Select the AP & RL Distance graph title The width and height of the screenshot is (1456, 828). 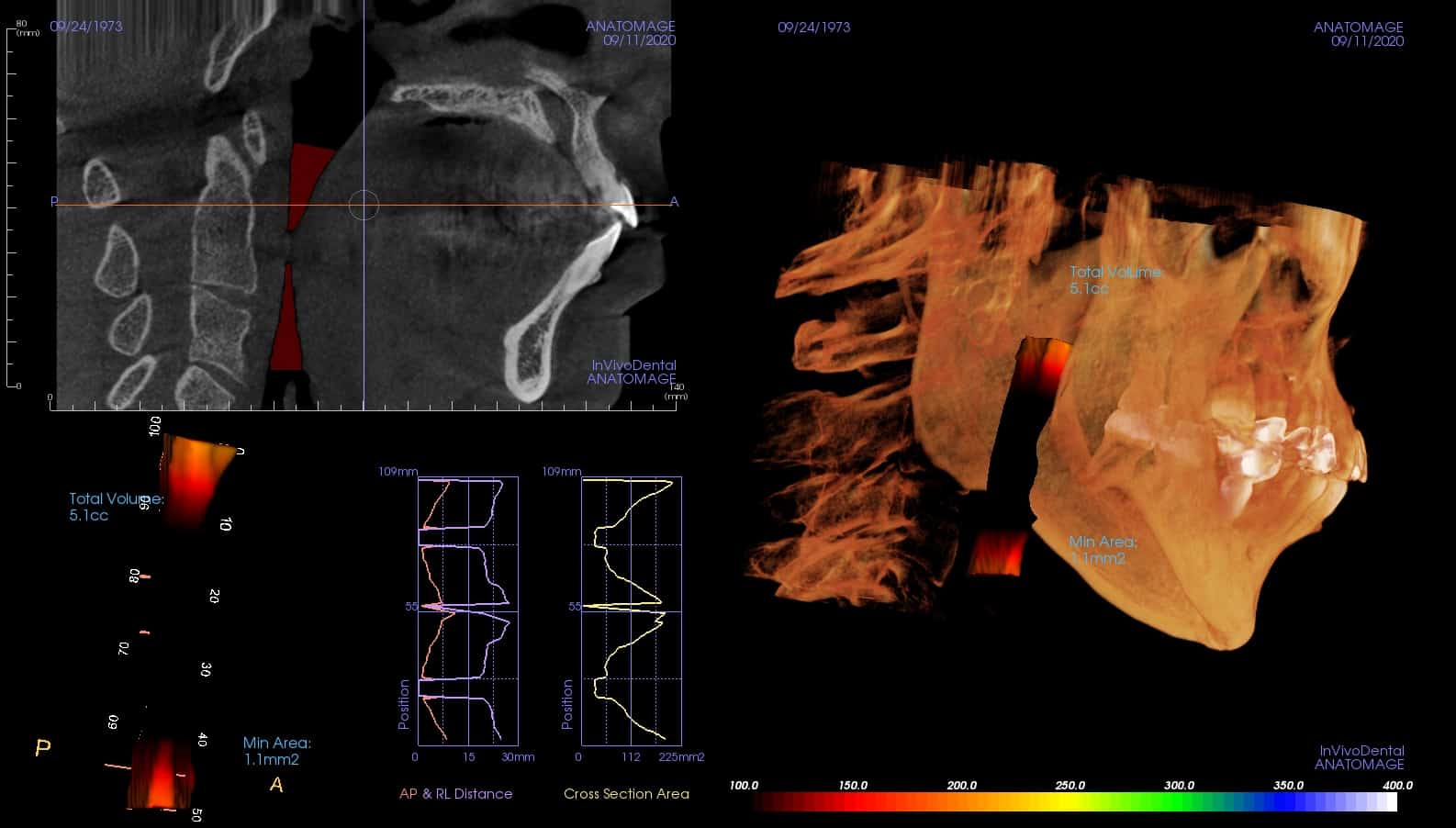point(455,794)
